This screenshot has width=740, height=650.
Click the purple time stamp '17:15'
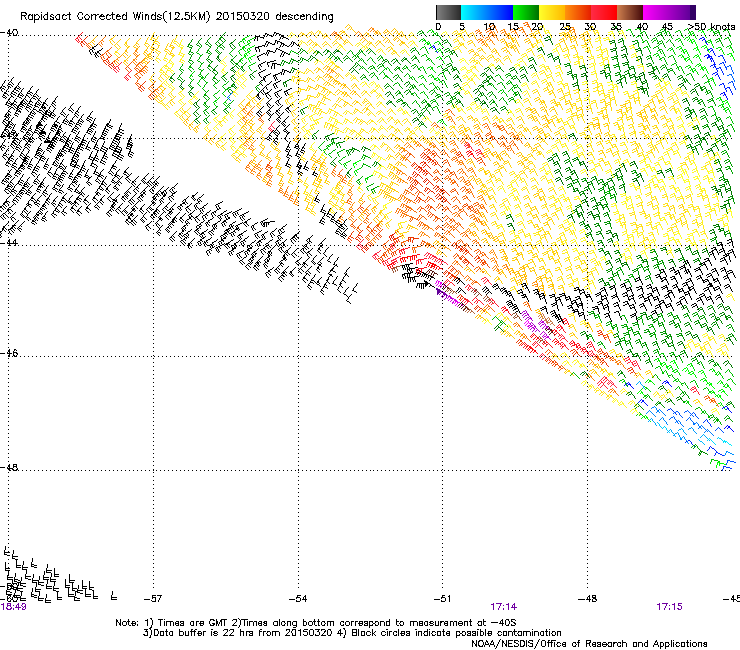669,607
